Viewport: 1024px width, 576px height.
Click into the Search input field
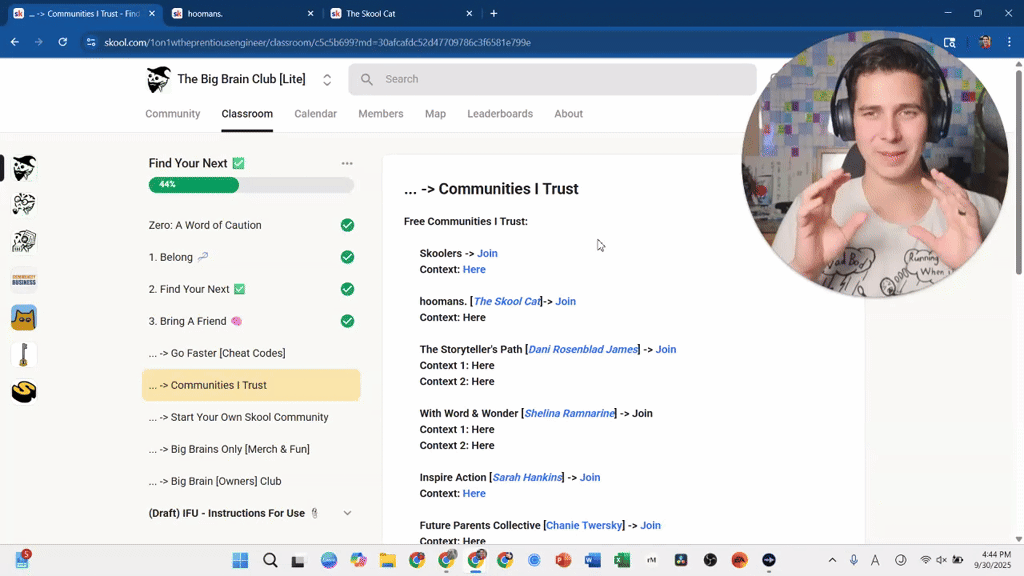[x=552, y=79]
